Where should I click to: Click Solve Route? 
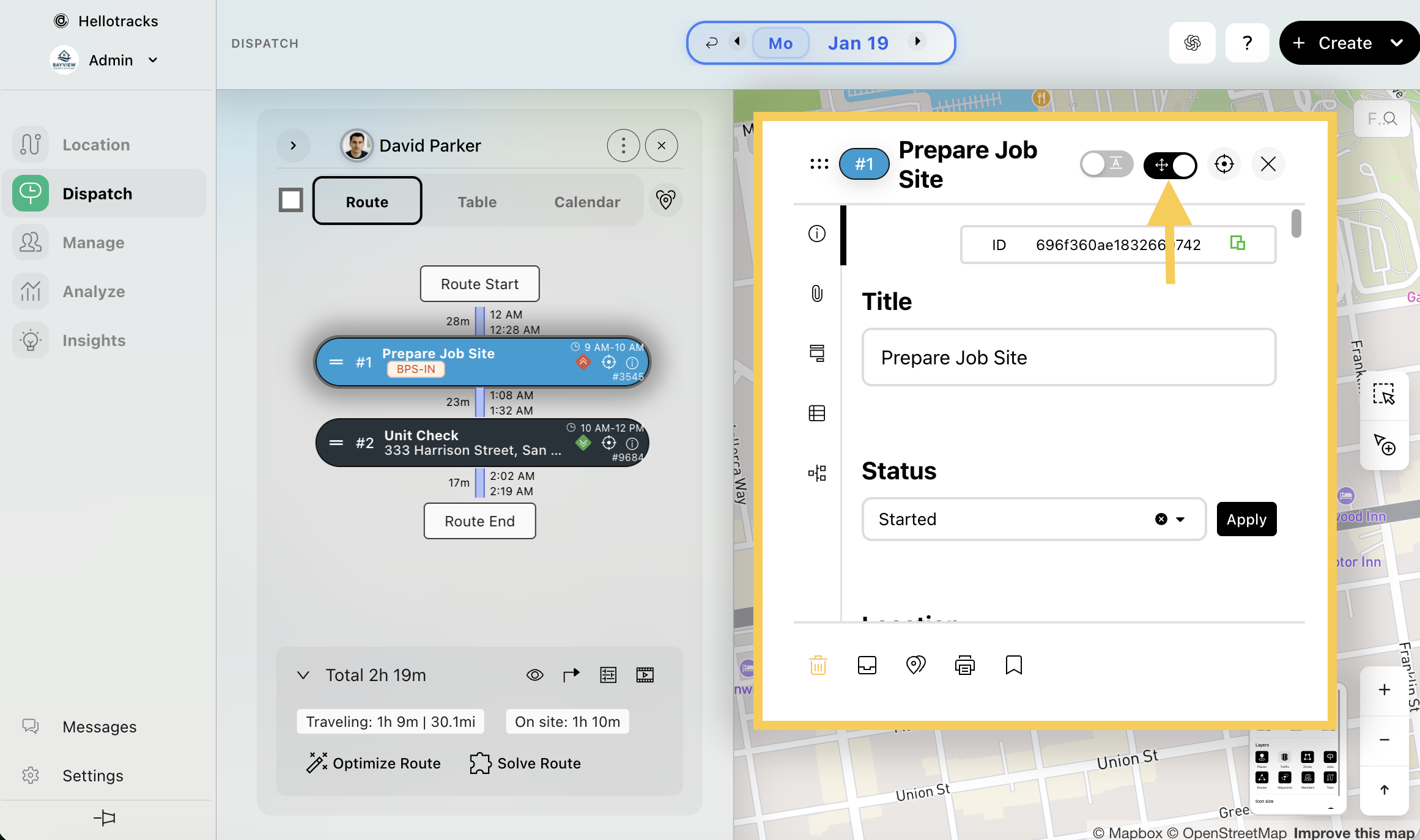coord(525,763)
